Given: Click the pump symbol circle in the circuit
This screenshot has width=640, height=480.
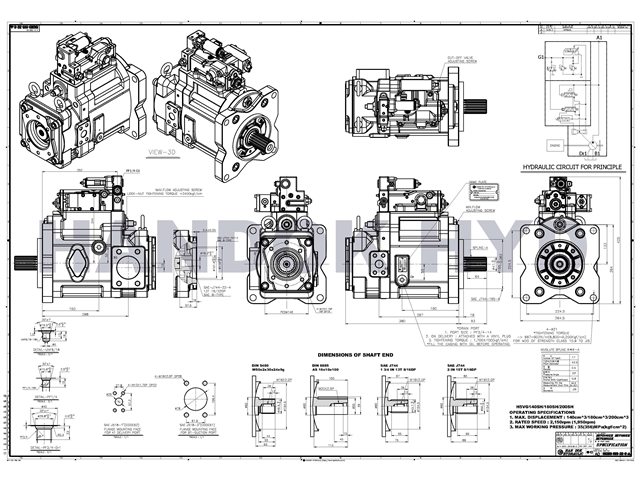Looking at the screenshot, I should (593, 144).
